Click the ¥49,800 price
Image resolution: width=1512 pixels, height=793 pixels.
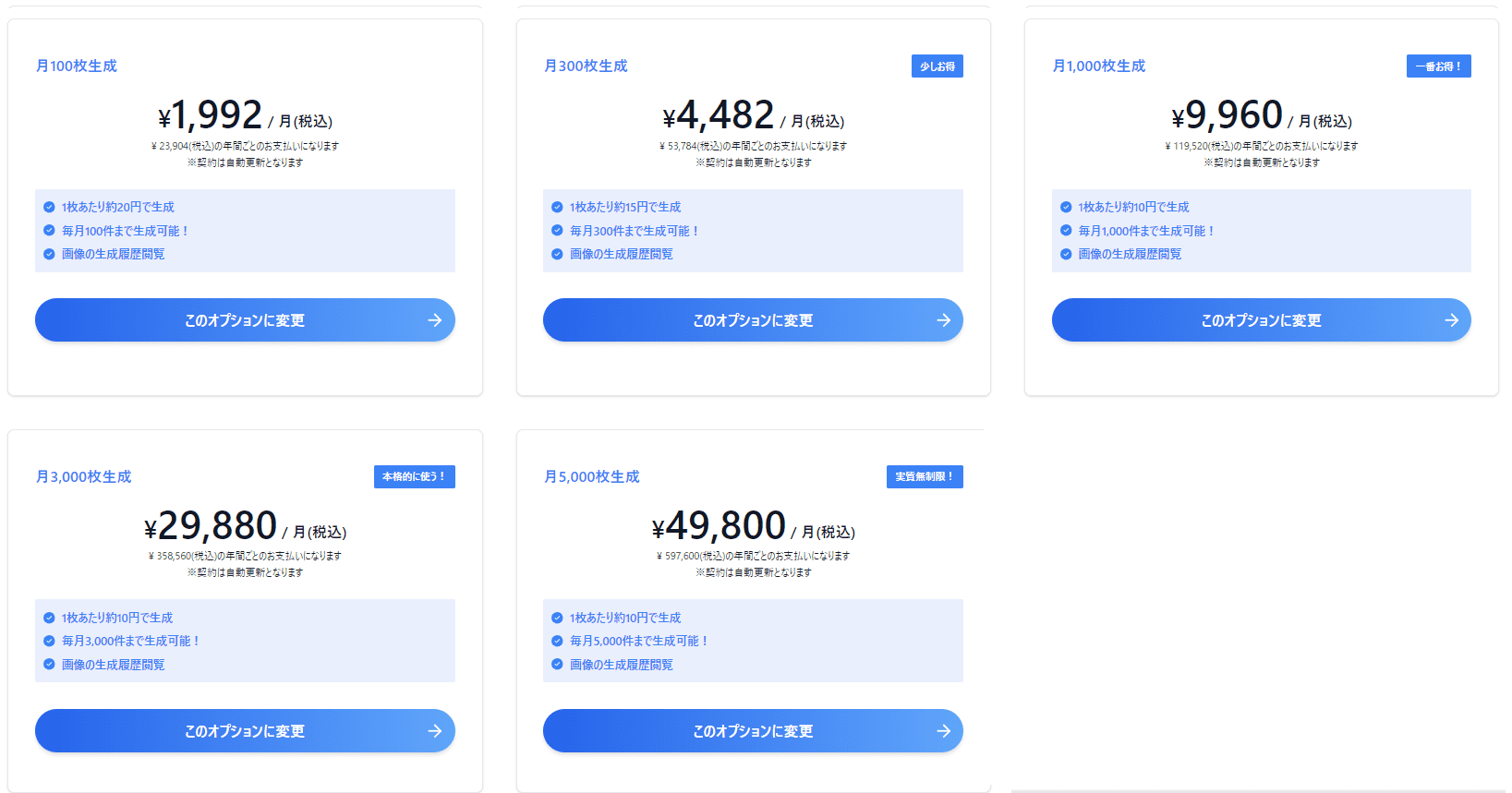[719, 526]
